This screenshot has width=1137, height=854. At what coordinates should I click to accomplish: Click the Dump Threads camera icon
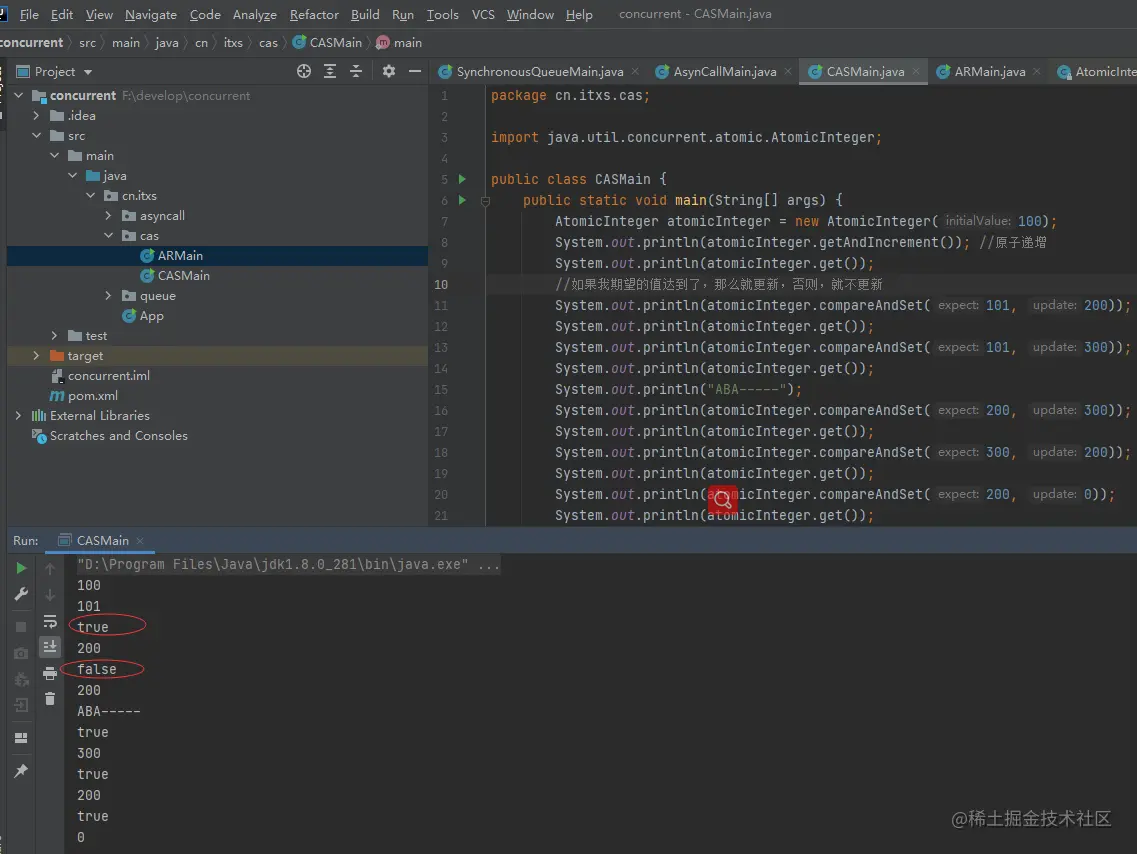pos(21,653)
